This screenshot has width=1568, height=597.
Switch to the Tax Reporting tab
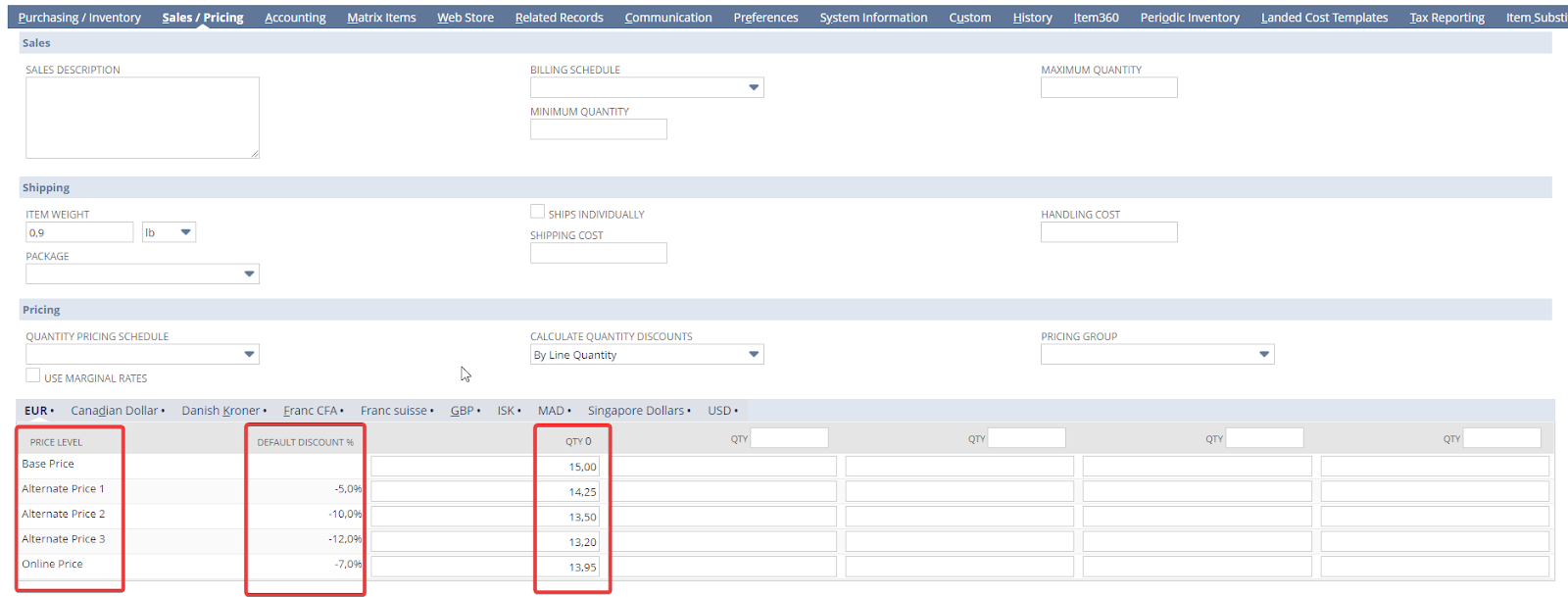pyautogui.click(x=1446, y=18)
